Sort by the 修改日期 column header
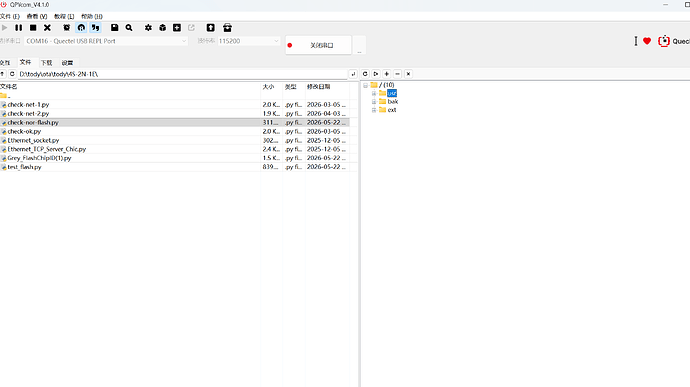This screenshot has width=690, height=387. [x=327, y=87]
